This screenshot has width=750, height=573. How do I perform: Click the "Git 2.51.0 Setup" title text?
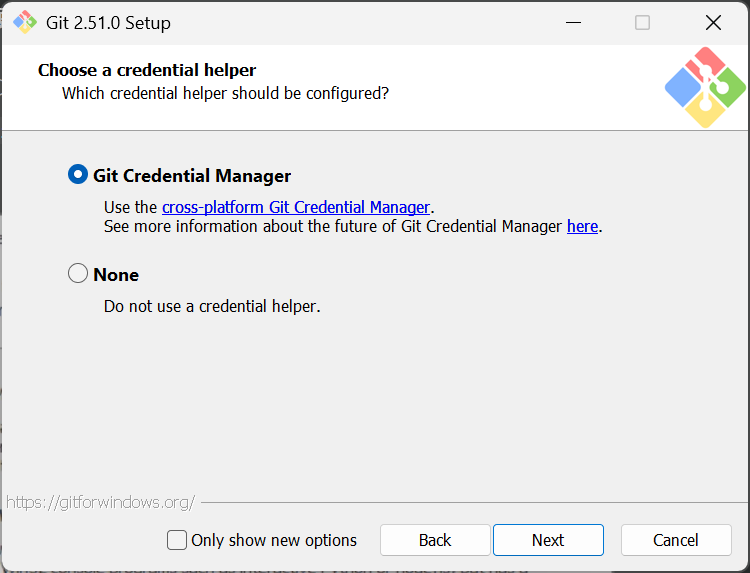pyautogui.click(x=108, y=22)
